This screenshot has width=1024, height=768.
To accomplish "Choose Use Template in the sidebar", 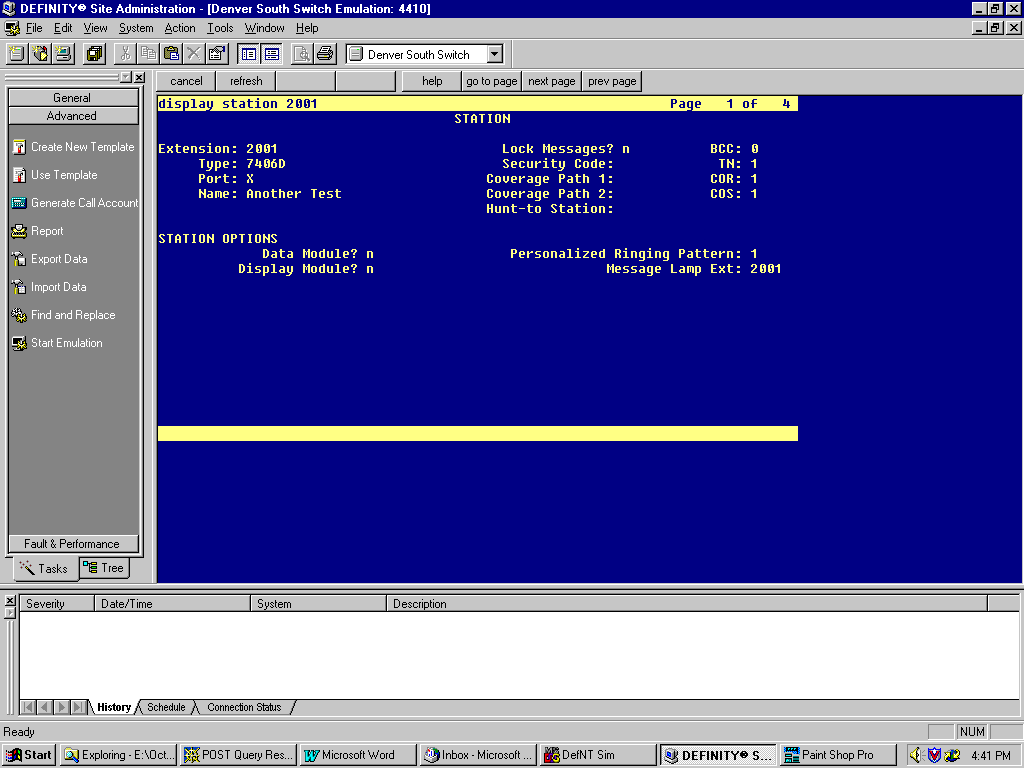I will coord(55,175).
